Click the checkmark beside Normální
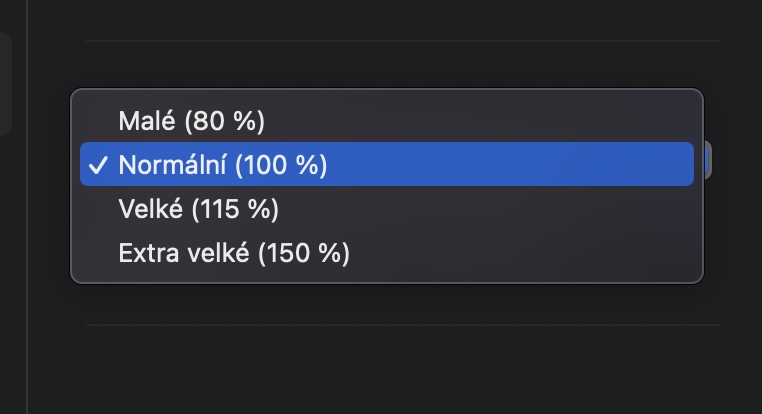This screenshot has width=762, height=414. (98, 165)
